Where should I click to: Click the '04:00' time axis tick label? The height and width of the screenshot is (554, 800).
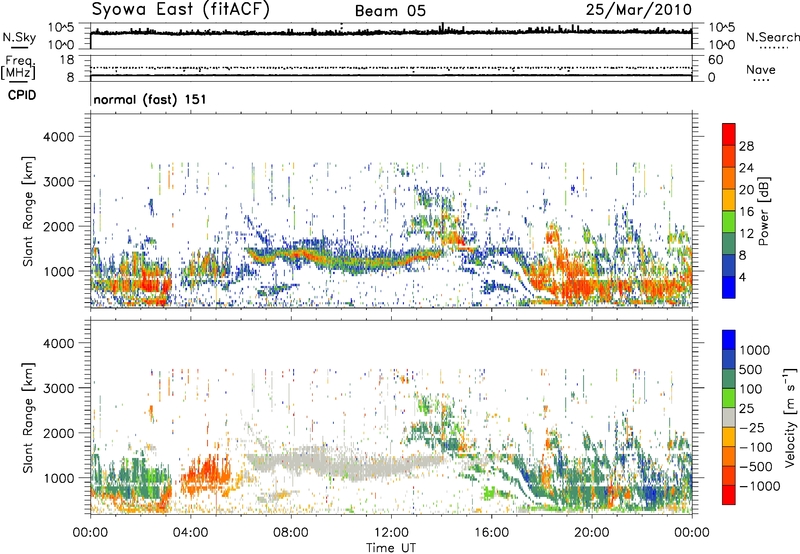pos(191,533)
